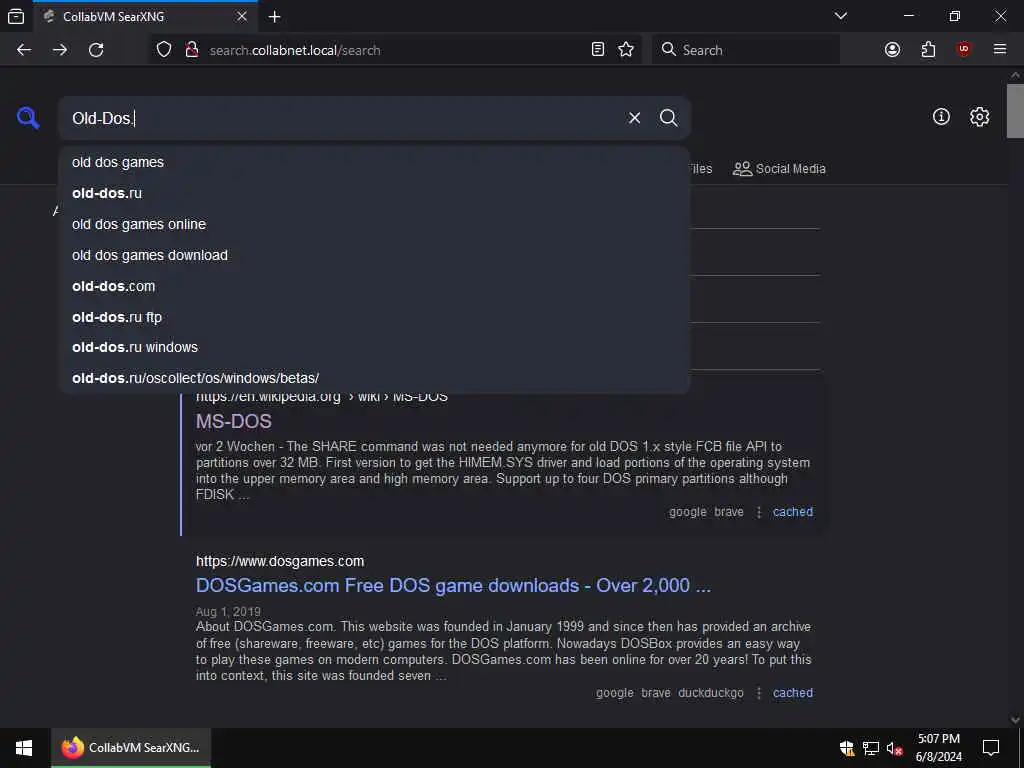Screen dimensions: 1024x768
Task: Open the MS-DOS Wikipedia result
Action: coord(234,421)
